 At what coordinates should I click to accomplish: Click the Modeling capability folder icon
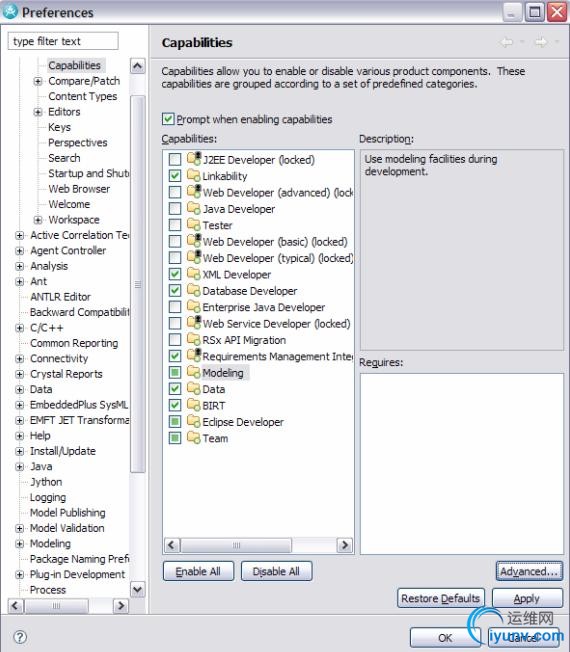coord(194,373)
